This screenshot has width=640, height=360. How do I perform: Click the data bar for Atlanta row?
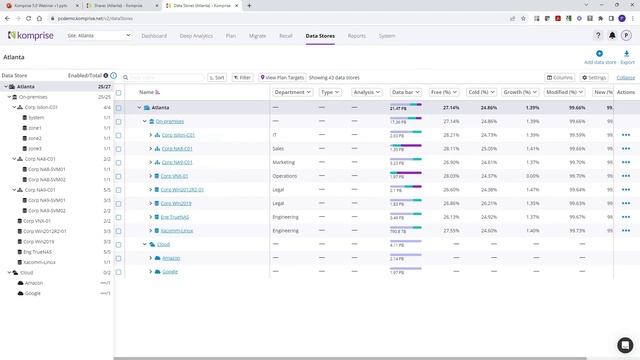pyautogui.click(x=405, y=105)
